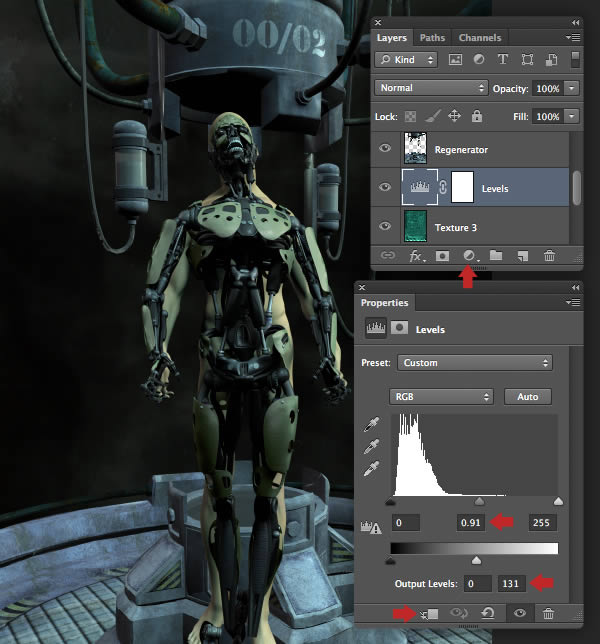
Task: Open the Fill slider arrow
Action: coord(572,117)
